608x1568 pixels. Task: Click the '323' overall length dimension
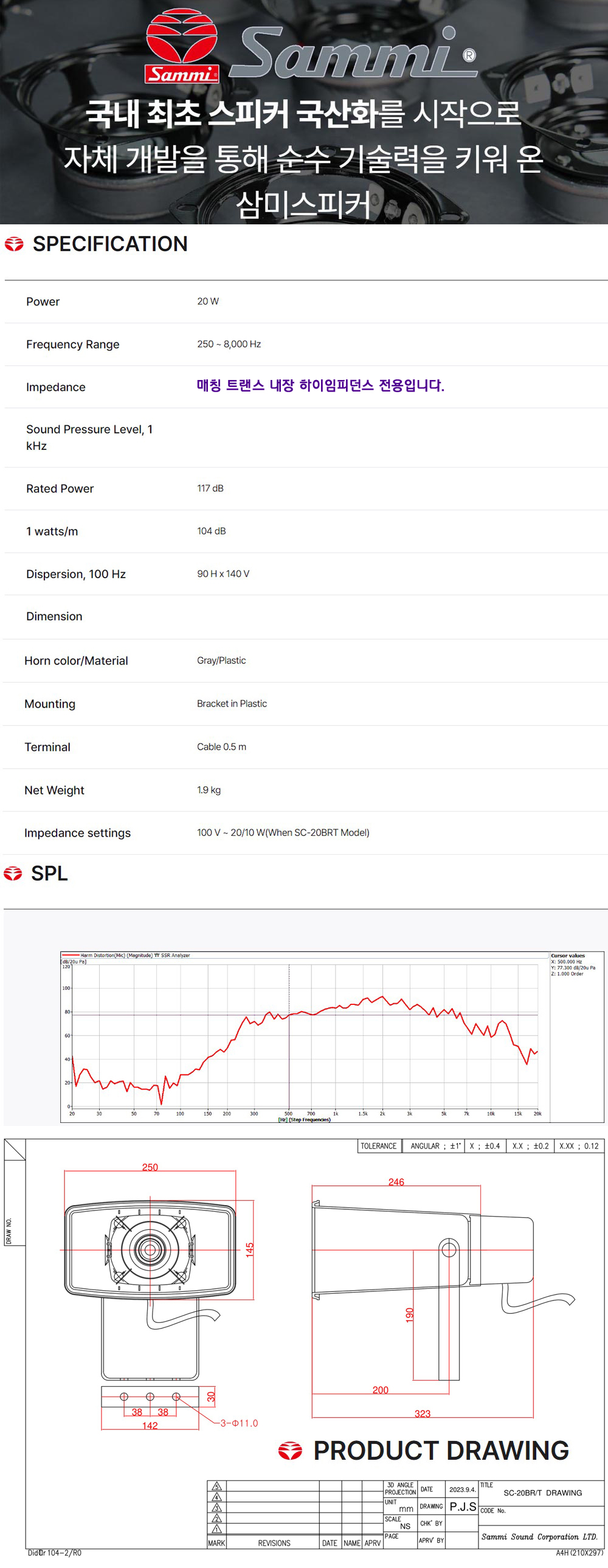point(423,1414)
